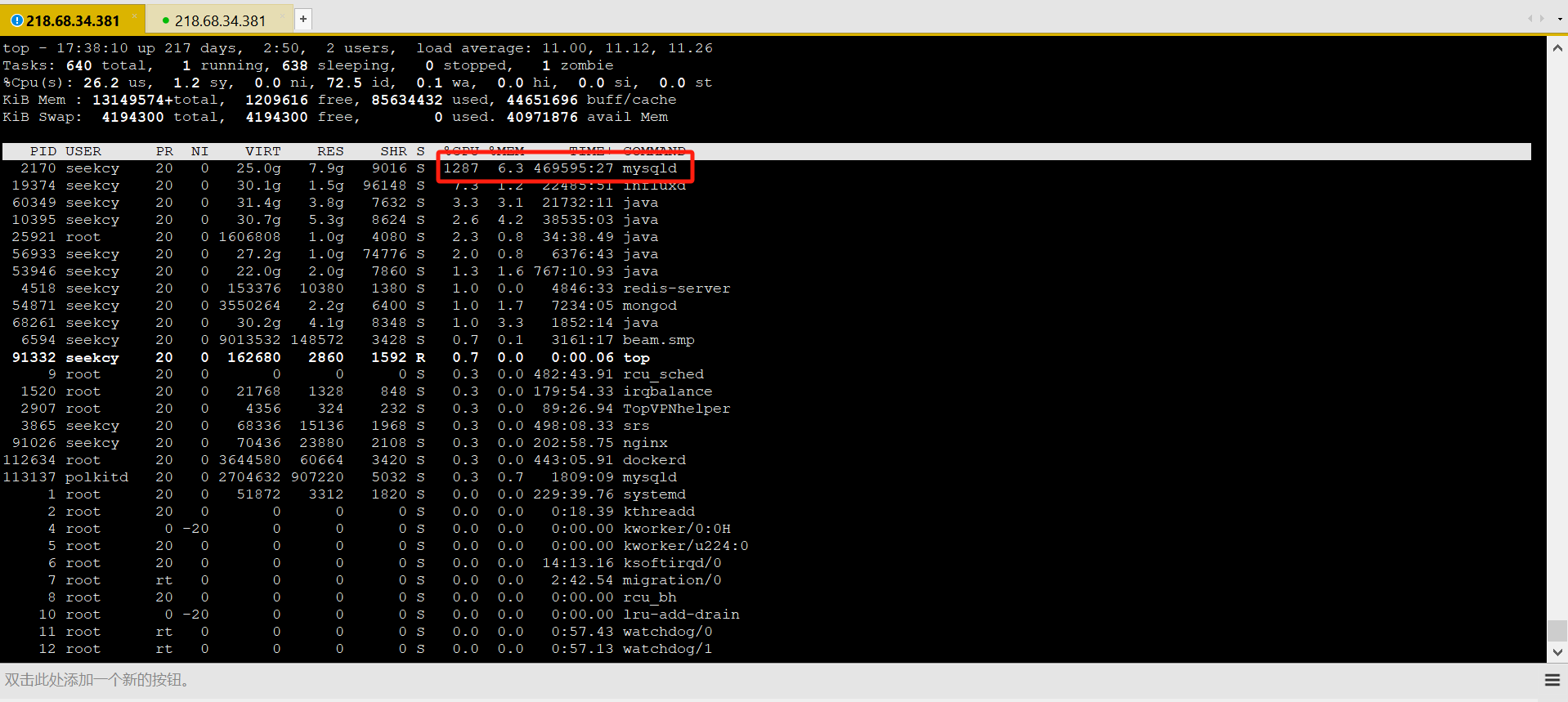The width and height of the screenshot is (1568, 702).
Task: Switch to the first 218.68.34.381 session tab
Action: (x=72, y=20)
